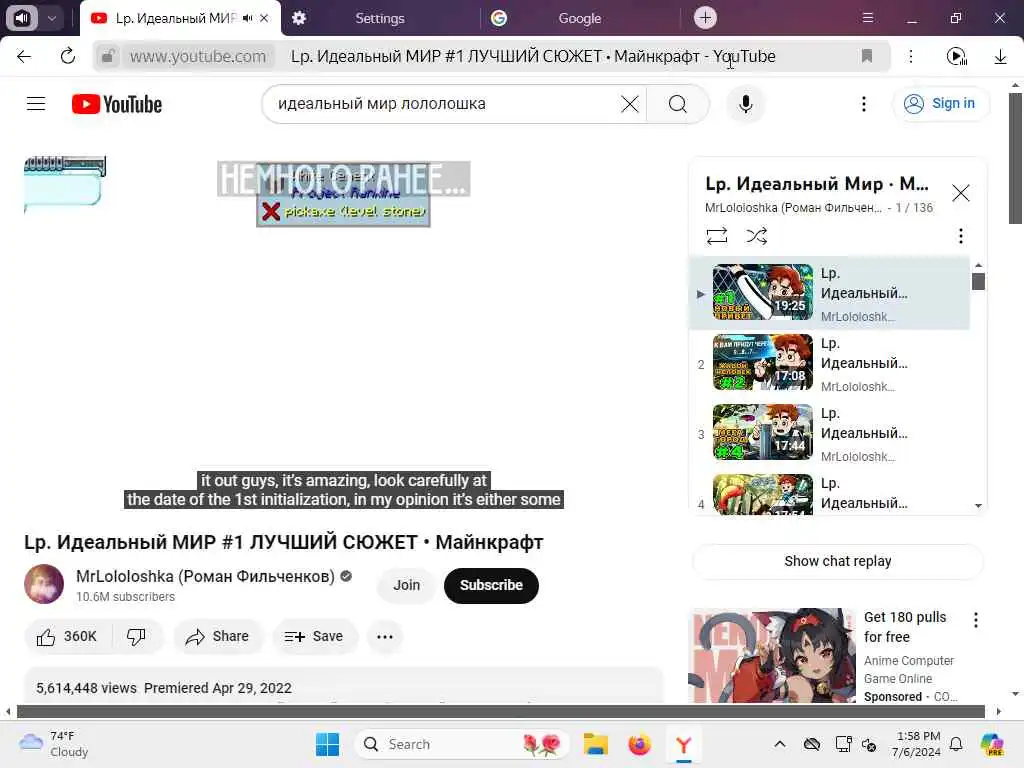Screen dimensions: 1024x768
Task: Open the Windows Start menu
Action: [327, 744]
